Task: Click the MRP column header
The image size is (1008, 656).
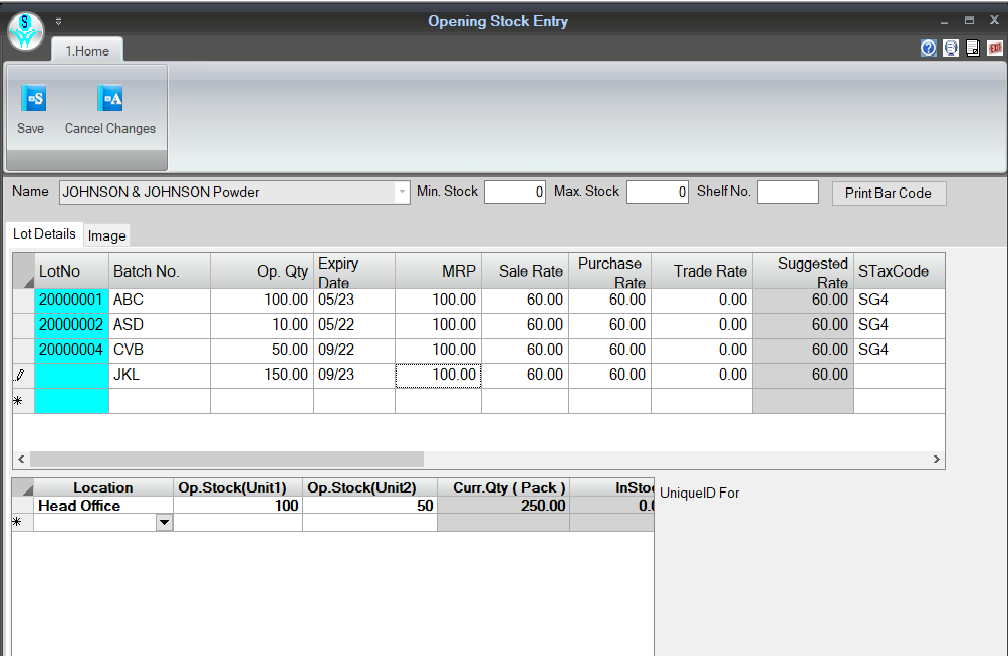Action: [x=438, y=271]
